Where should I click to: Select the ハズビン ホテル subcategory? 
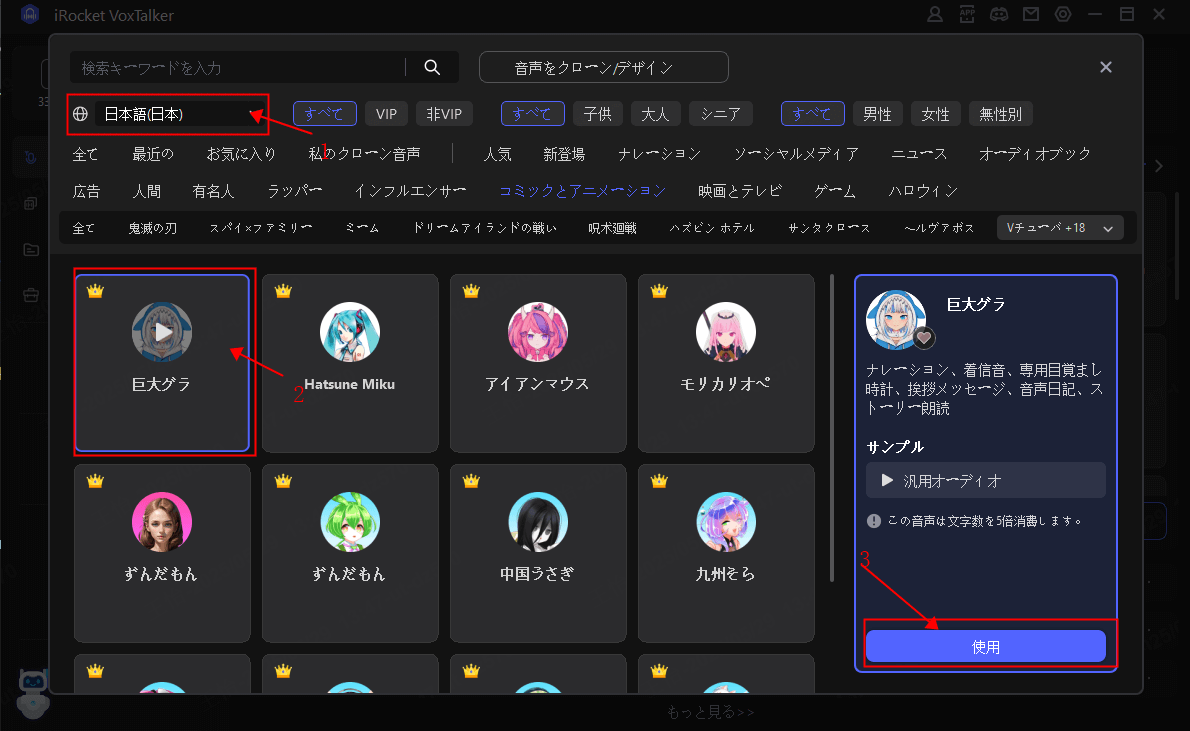click(712, 228)
